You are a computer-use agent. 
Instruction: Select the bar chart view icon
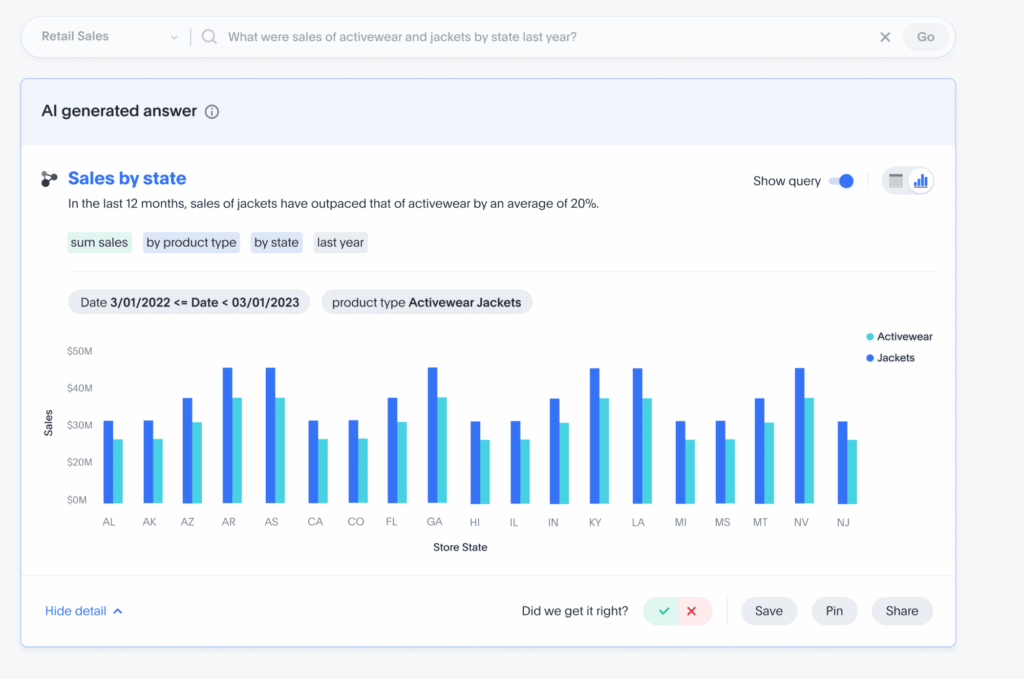click(x=919, y=179)
